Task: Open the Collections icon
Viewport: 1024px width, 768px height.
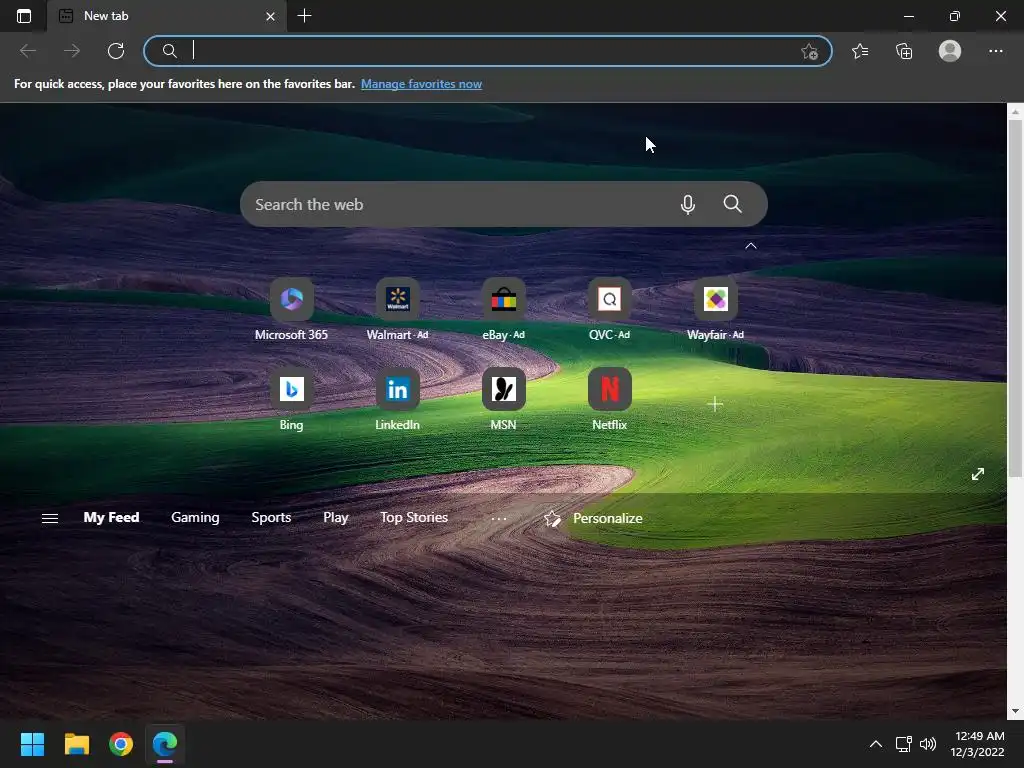Action: coord(904,51)
